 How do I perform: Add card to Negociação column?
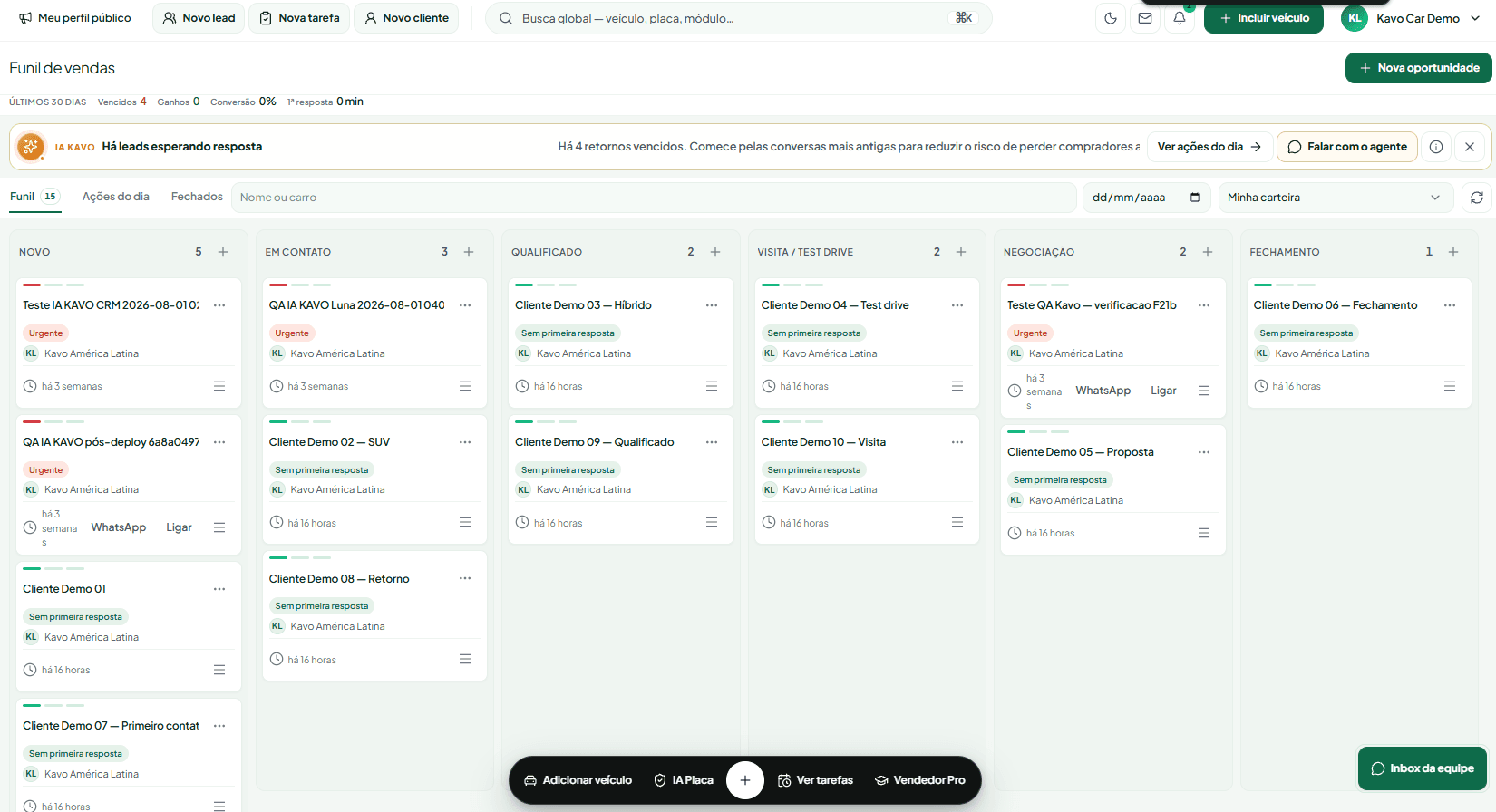tap(1208, 252)
